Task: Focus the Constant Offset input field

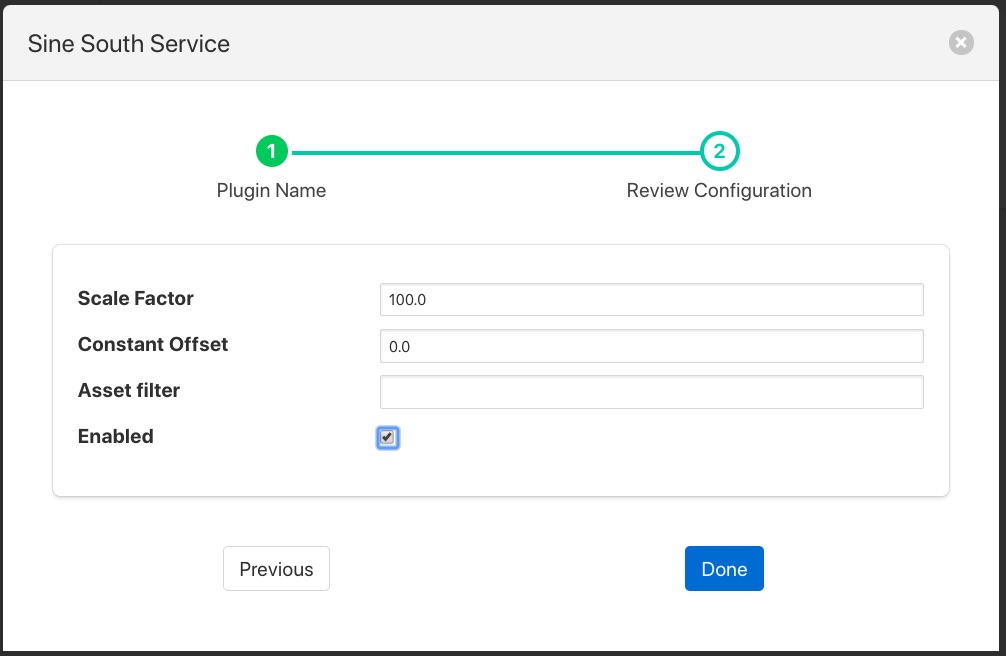Action: (651, 346)
